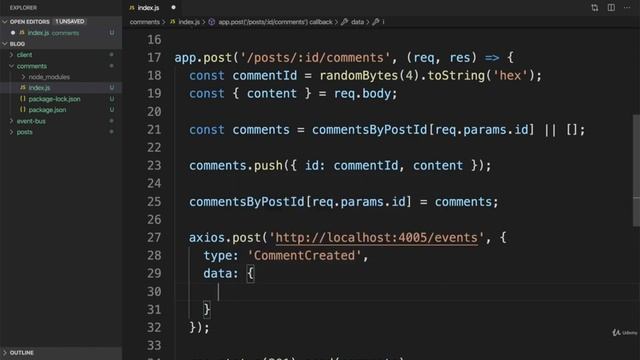This screenshot has width=640, height=360.
Task: Click line number 27 in the gutter
Action: point(154,238)
